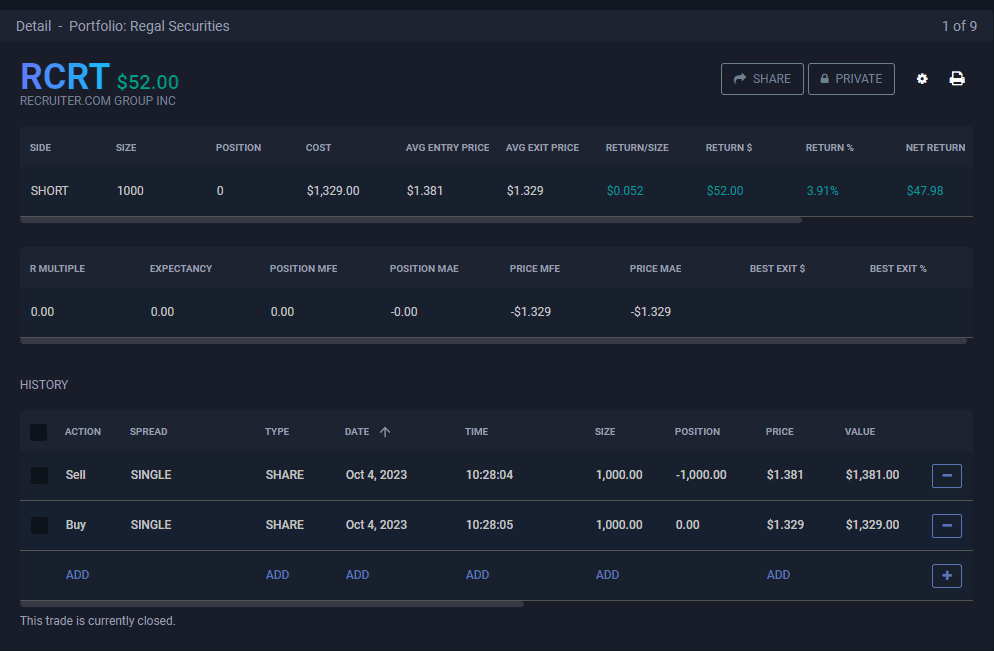The width and height of the screenshot is (994, 651).
Task: Add new history row with plus icon
Action: pos(946,575)
